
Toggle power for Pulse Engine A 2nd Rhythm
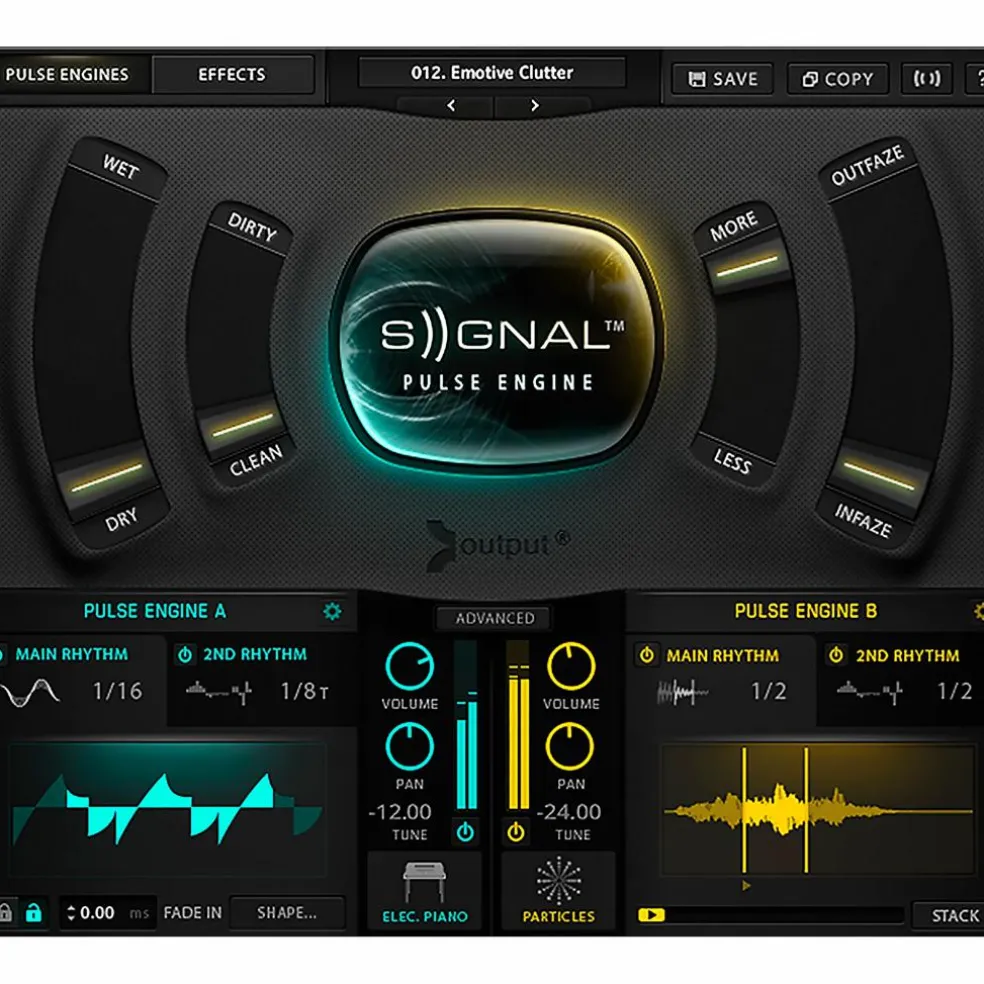pyautogui.click(x=185, y=655)
